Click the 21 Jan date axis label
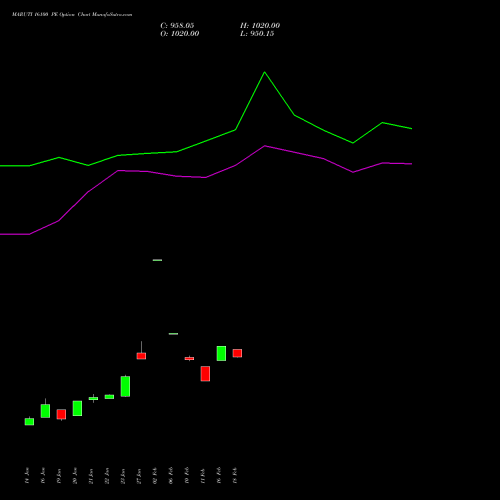 click(91, 476)
